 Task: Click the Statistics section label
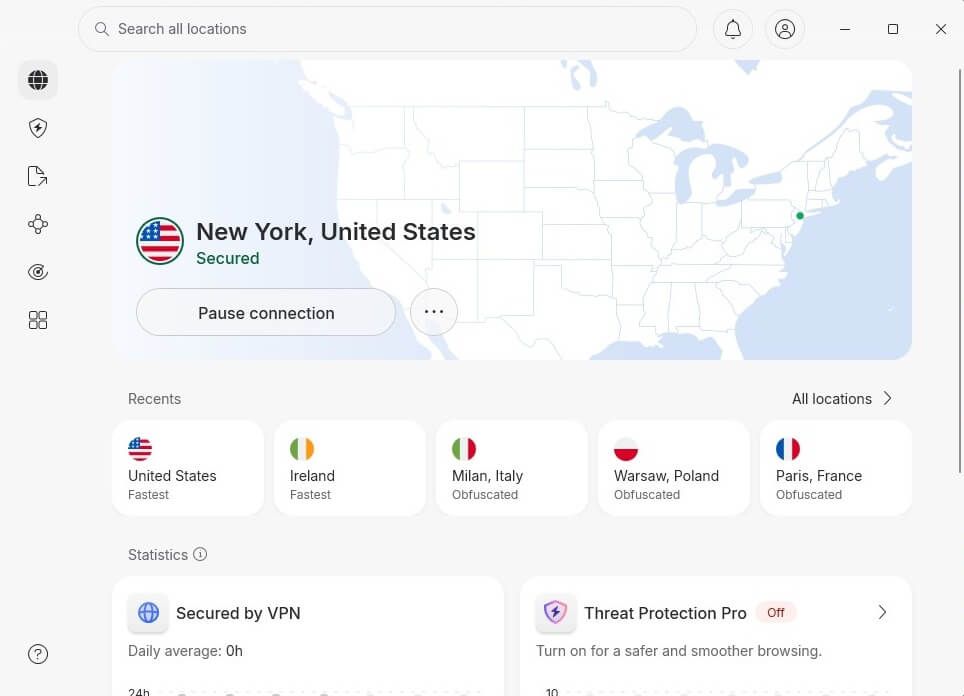pyautogui.click(x=158, y=555)
